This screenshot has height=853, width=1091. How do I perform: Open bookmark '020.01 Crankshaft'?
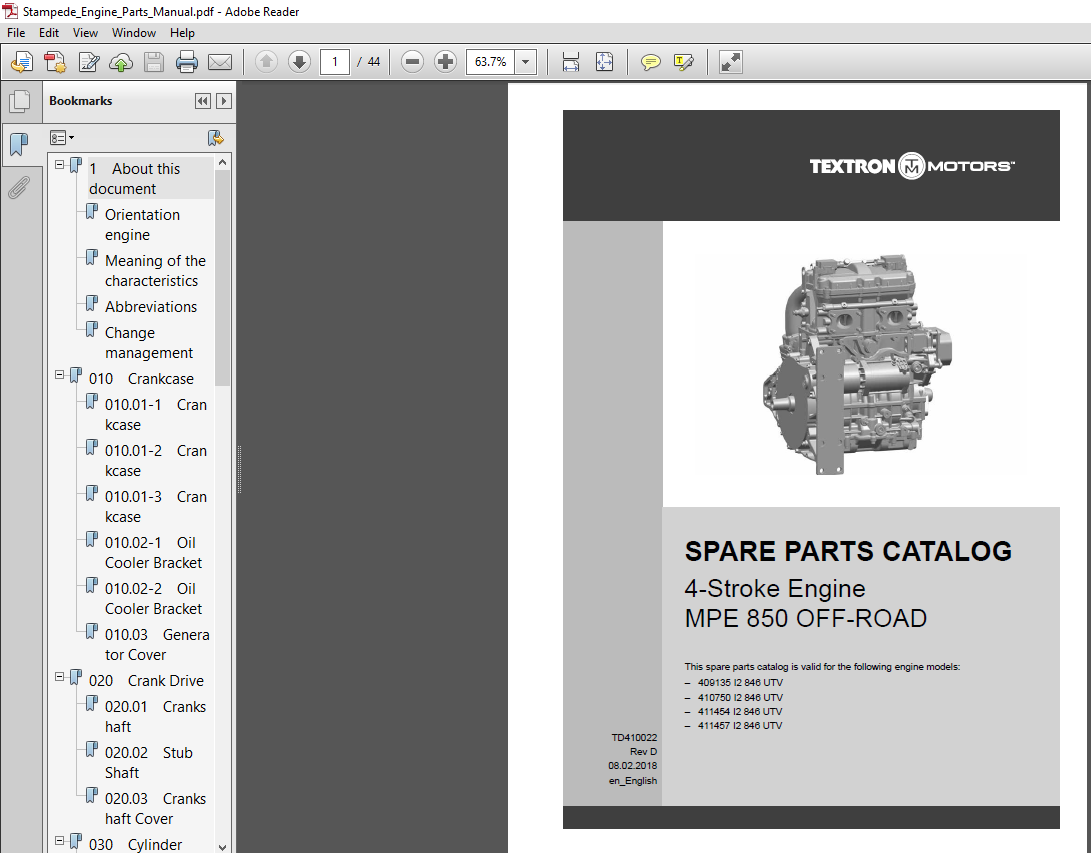click(x=155, y=717)
